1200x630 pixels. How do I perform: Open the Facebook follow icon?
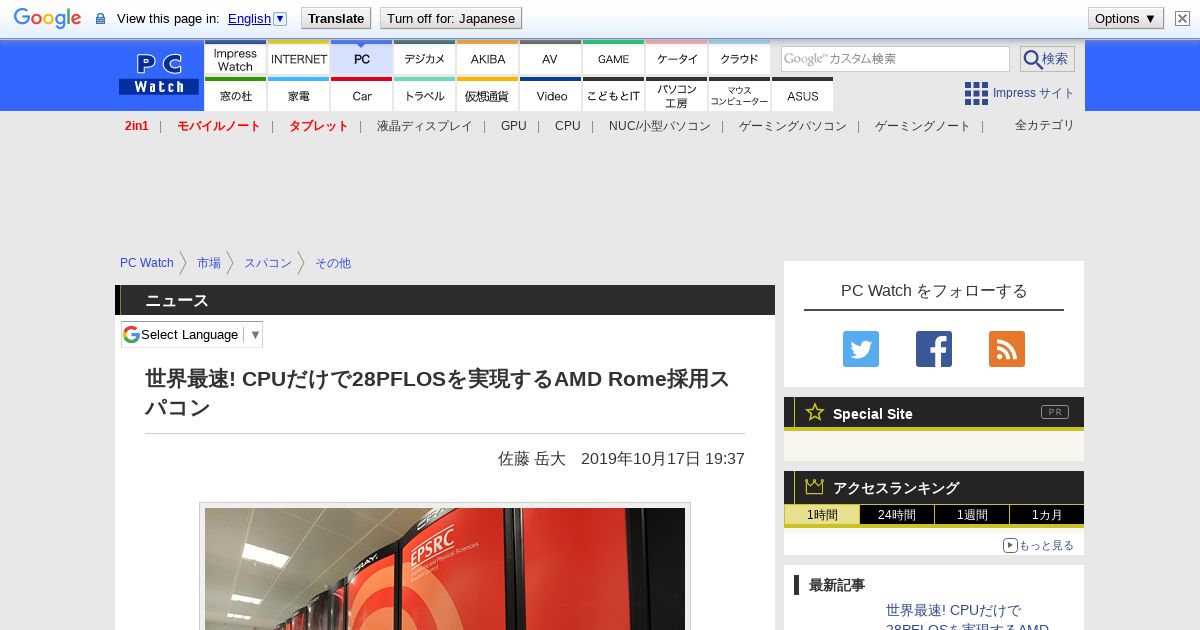[934, 349]
